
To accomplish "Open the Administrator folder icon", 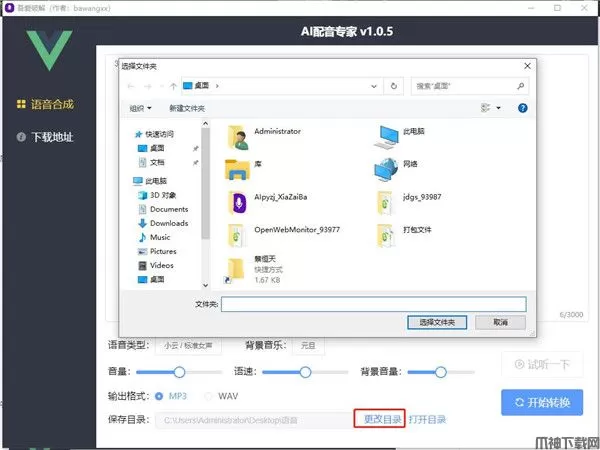I will click(238, 137).
